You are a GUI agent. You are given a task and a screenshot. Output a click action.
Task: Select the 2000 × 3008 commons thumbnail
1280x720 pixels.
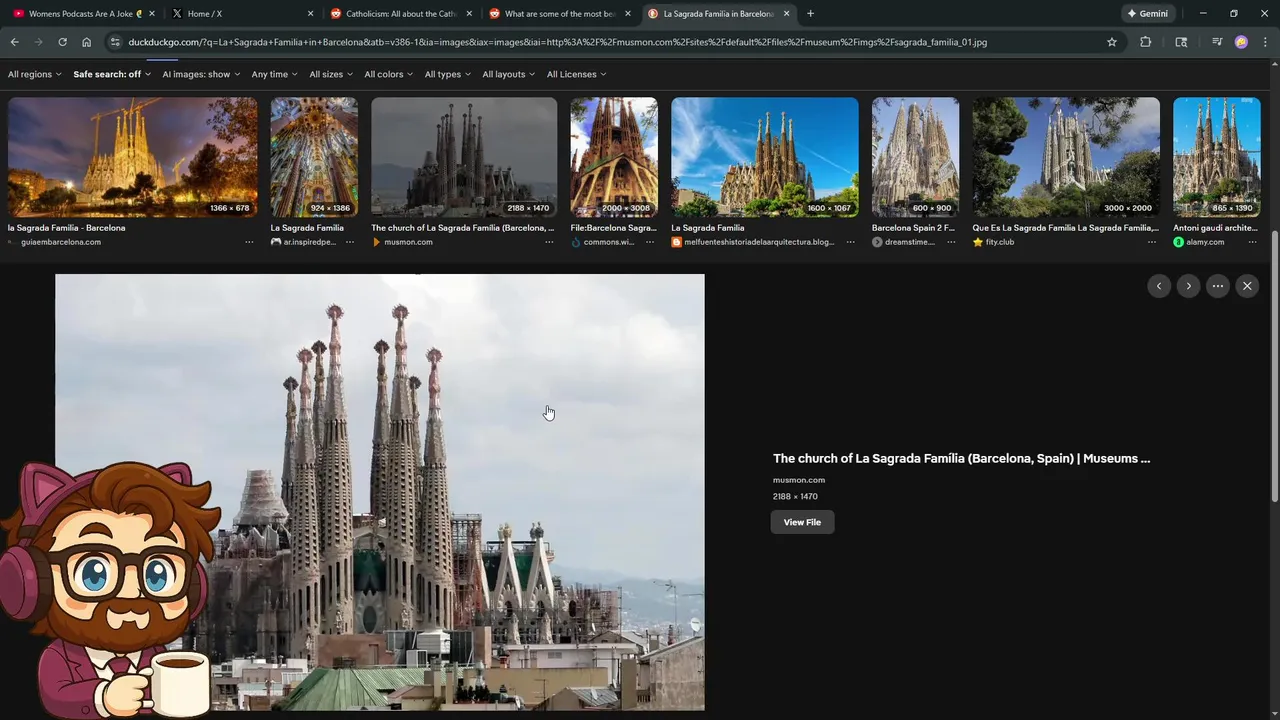tap(614, 157)
